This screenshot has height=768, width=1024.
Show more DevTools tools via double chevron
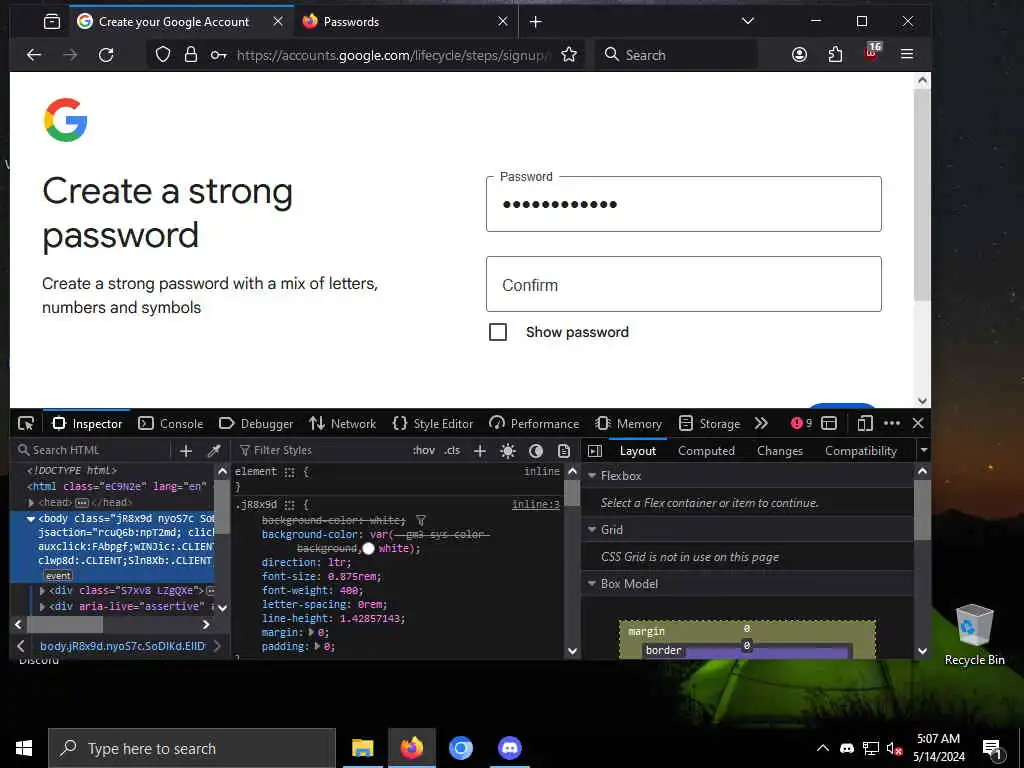click(x=761, y=423)
